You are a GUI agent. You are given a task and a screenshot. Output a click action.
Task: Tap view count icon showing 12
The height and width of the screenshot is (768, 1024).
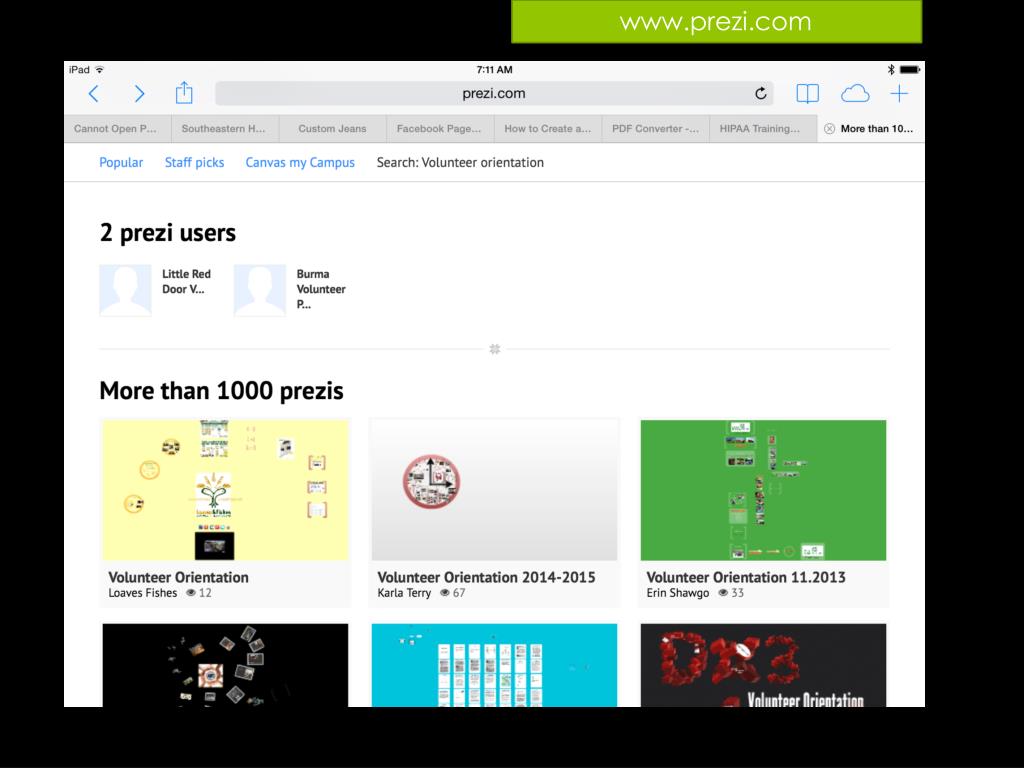point(191,593)
